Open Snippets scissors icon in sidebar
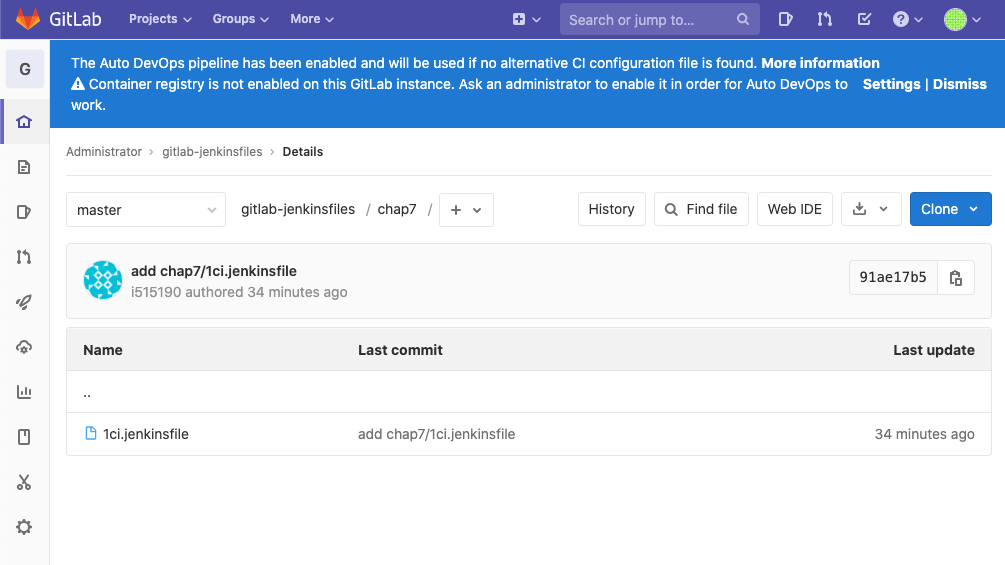This screenshot has width=1005, height=565. point(24,482)
